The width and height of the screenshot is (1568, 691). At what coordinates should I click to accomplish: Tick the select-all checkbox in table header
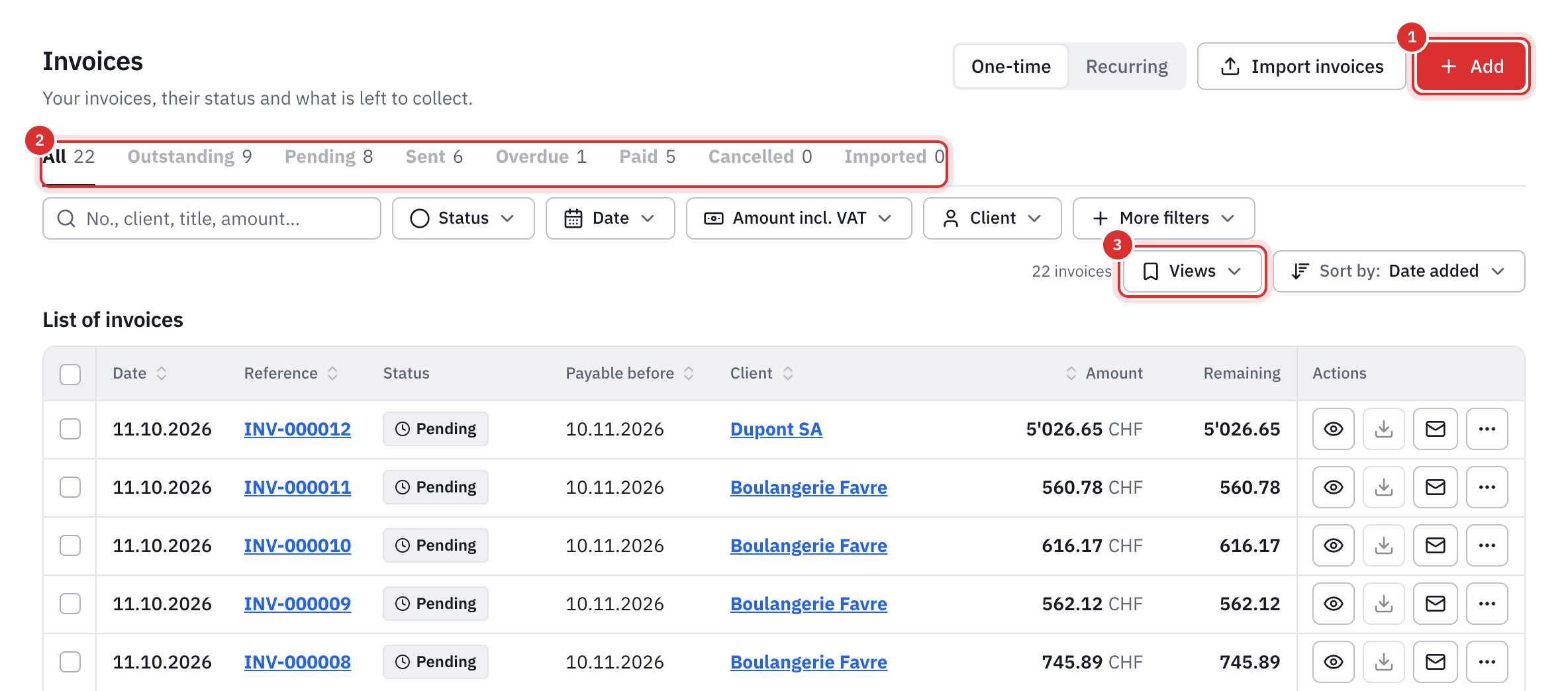pos(70,374)
